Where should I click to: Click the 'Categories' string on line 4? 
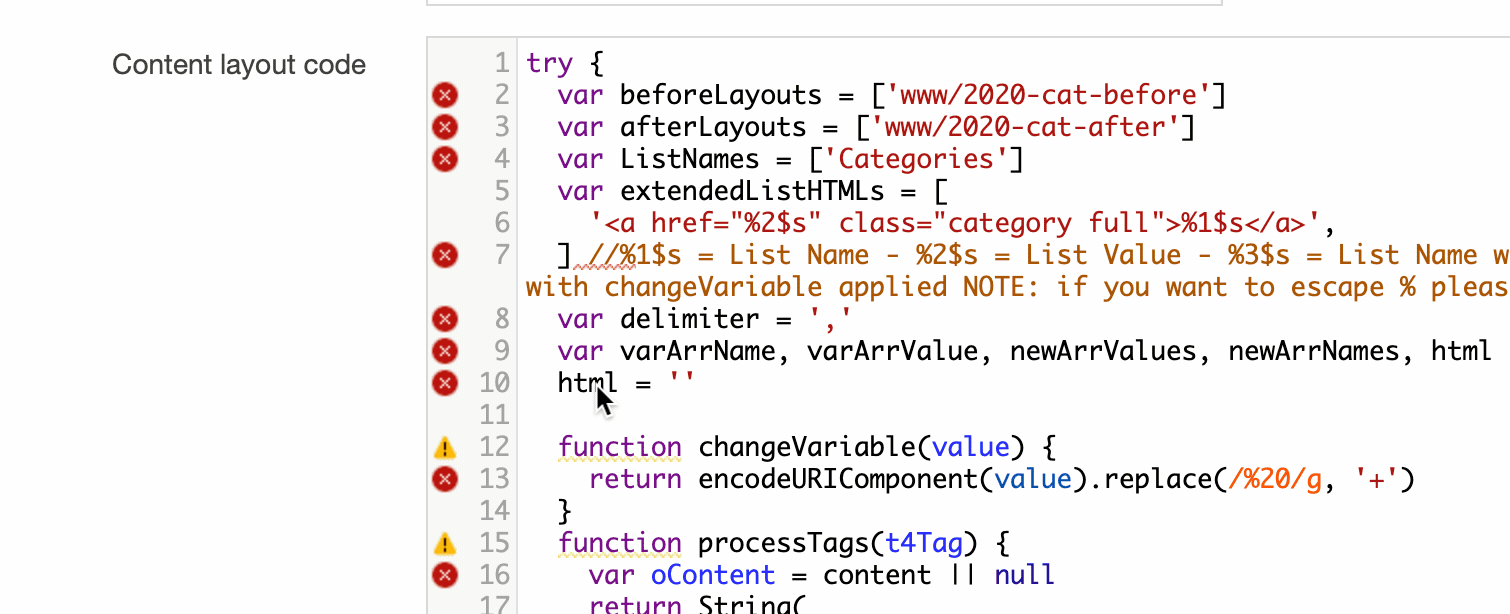(915, 159)
